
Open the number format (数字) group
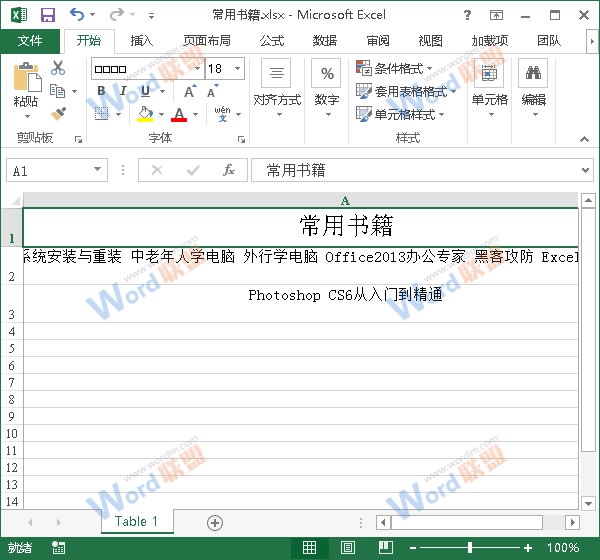point(326,88)
